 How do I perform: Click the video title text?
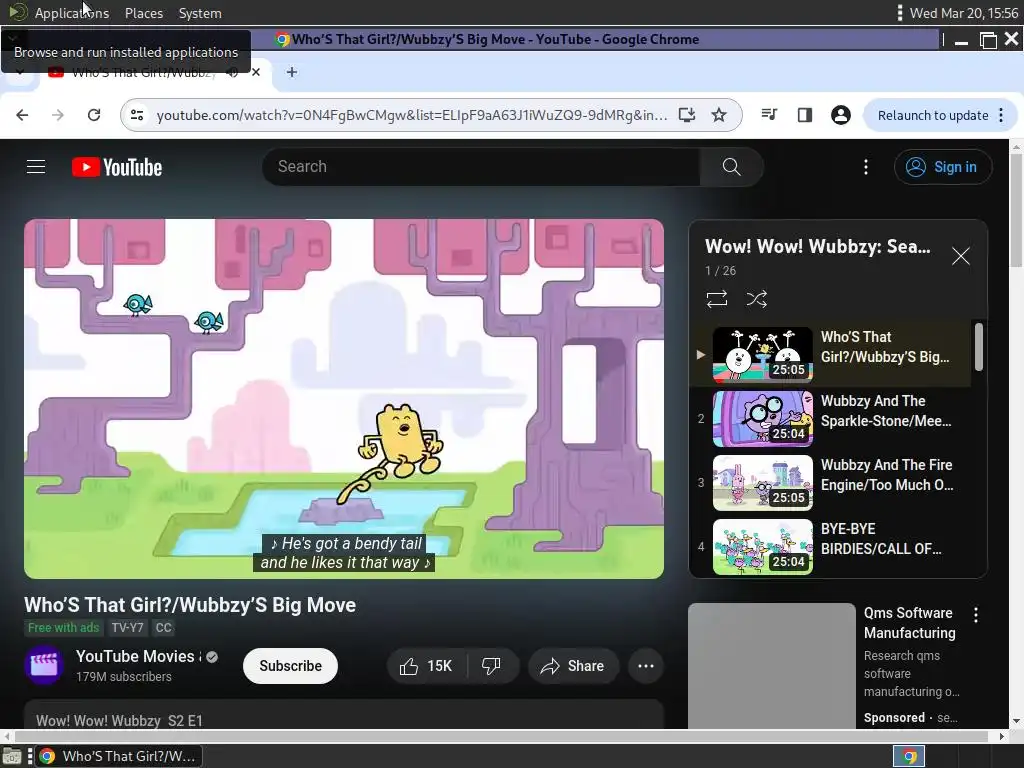coord(190,605)
